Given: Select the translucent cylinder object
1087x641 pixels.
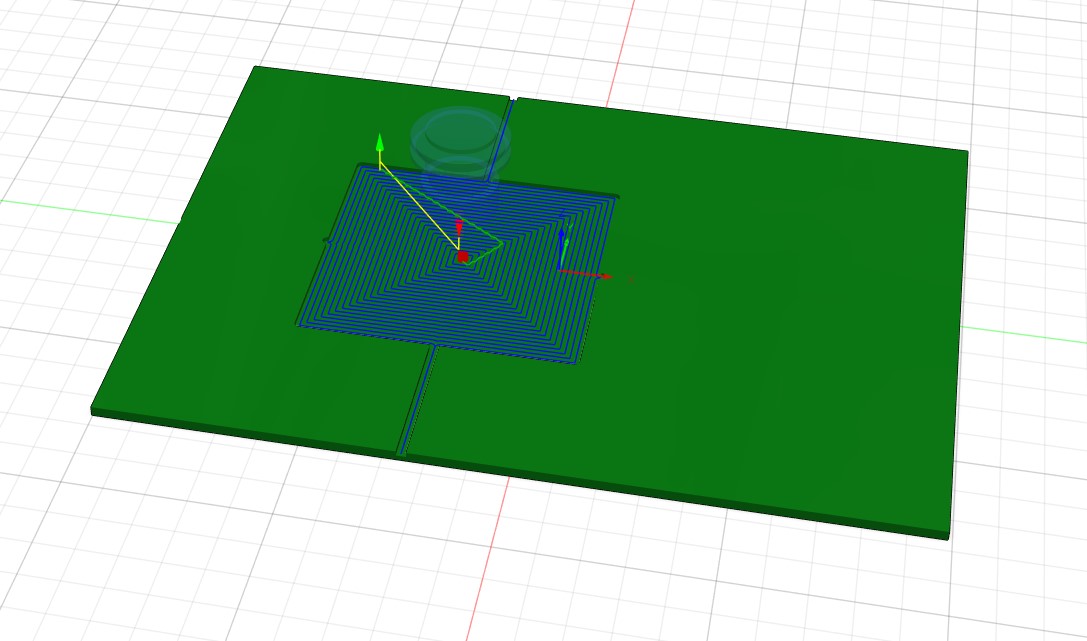Looking at the screenshot, I should pyautogui.click(x=459, y=138).
